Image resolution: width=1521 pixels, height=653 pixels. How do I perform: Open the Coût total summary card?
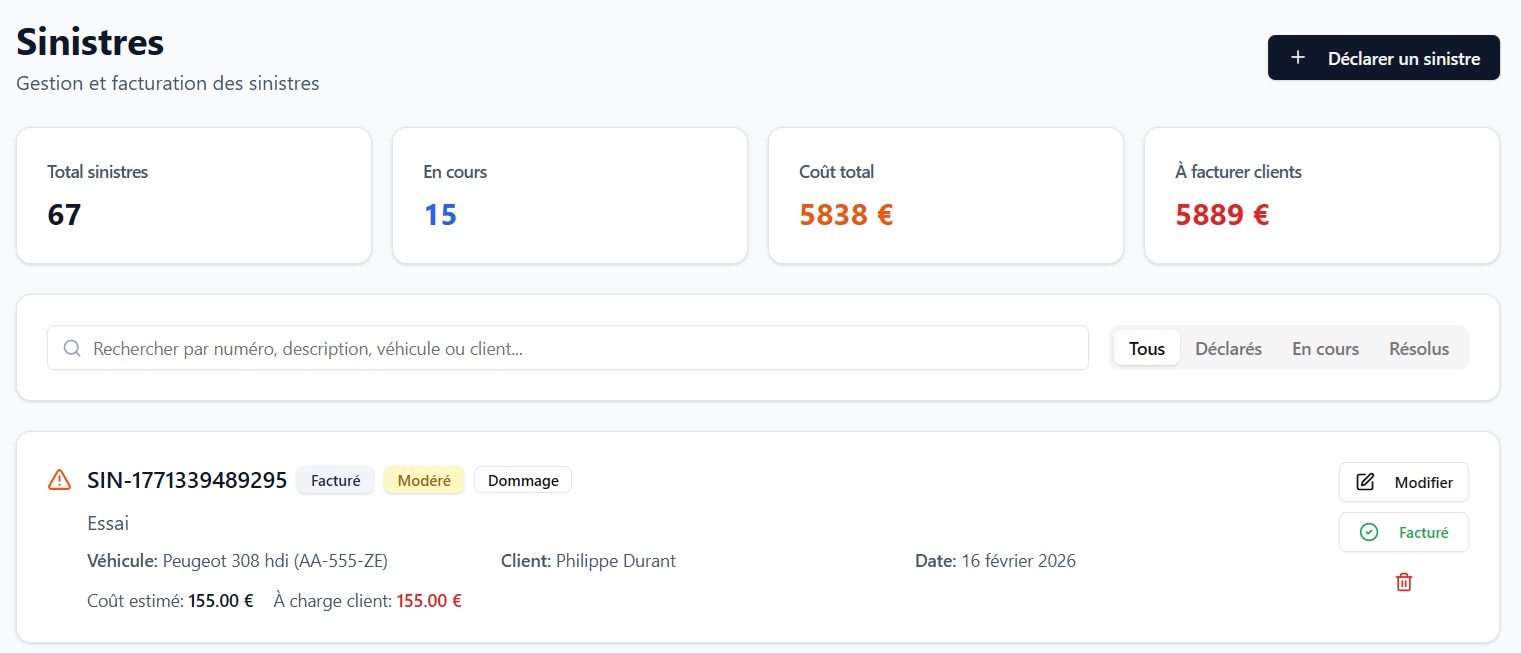(945, 196)
